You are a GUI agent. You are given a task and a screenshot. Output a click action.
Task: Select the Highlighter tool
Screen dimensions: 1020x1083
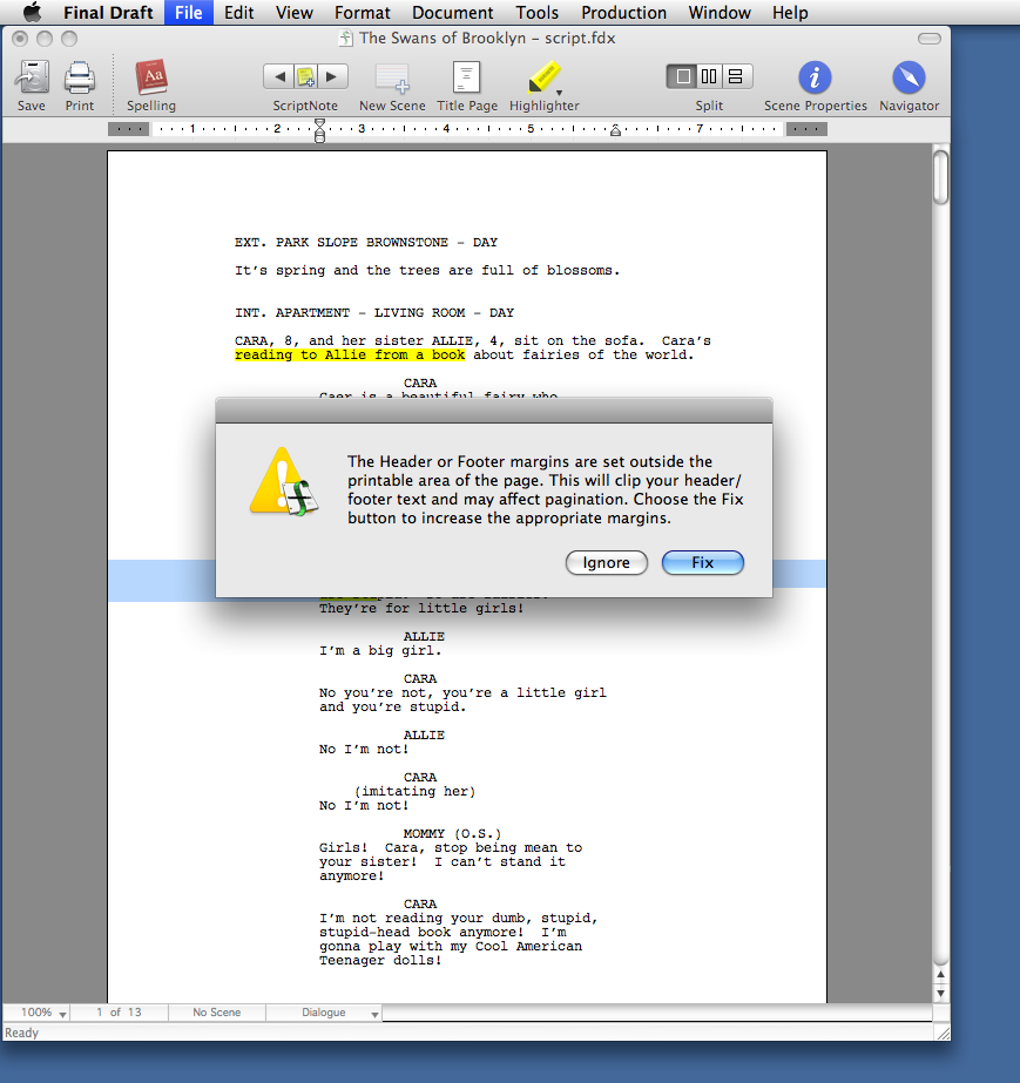coord(543,76)
